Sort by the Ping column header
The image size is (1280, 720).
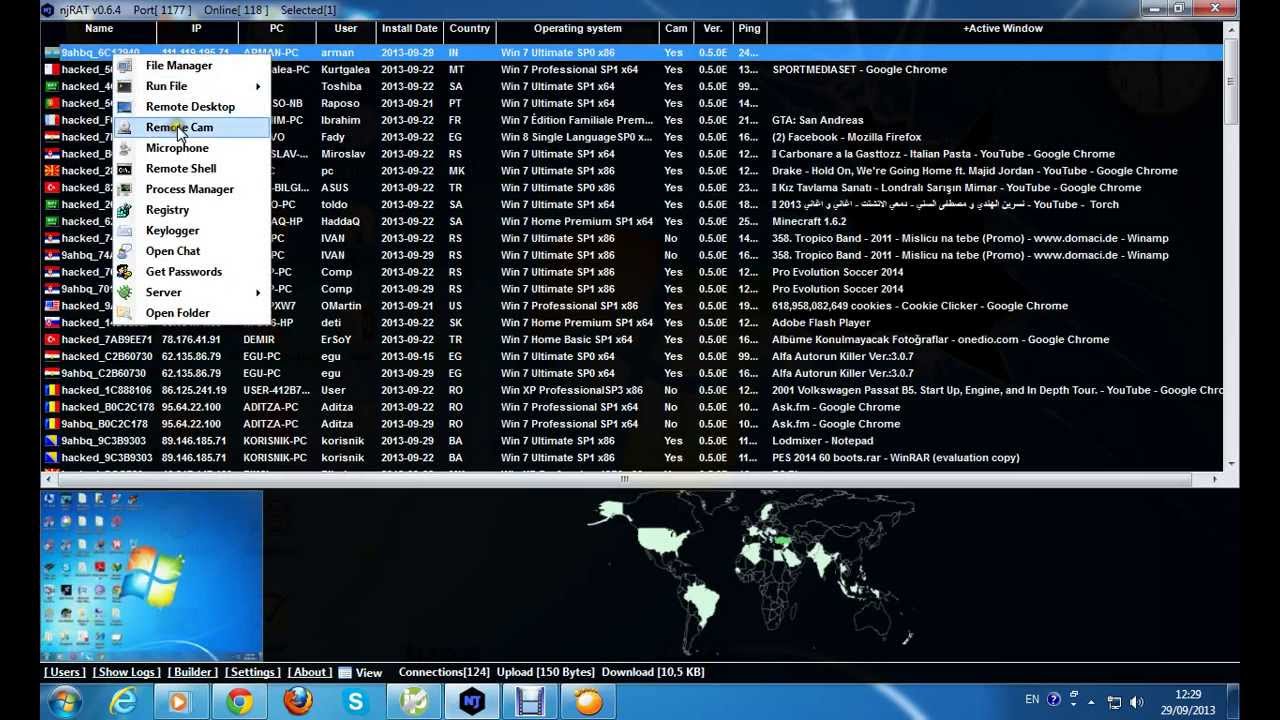749,29
